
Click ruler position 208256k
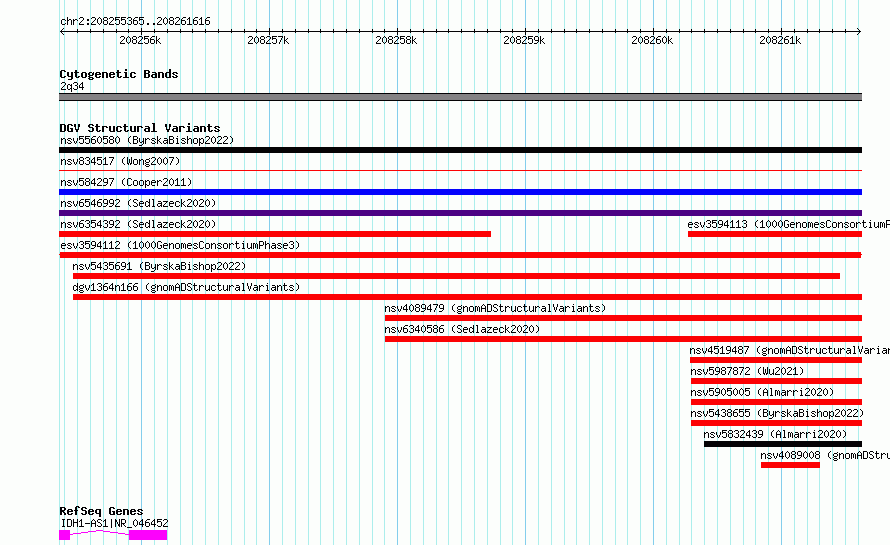(x=140, y=40)
